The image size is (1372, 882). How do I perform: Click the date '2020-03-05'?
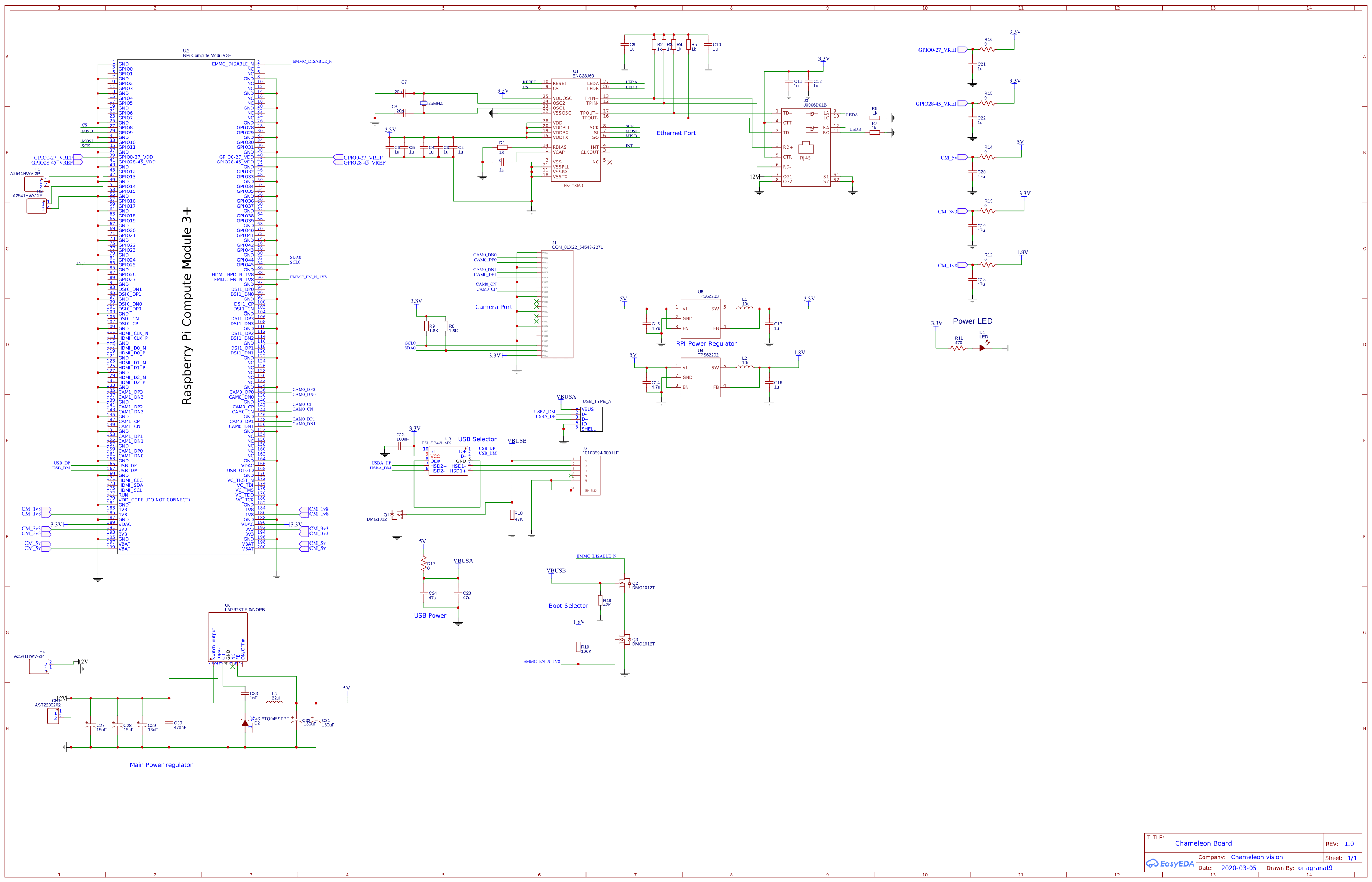(1239, 868)
